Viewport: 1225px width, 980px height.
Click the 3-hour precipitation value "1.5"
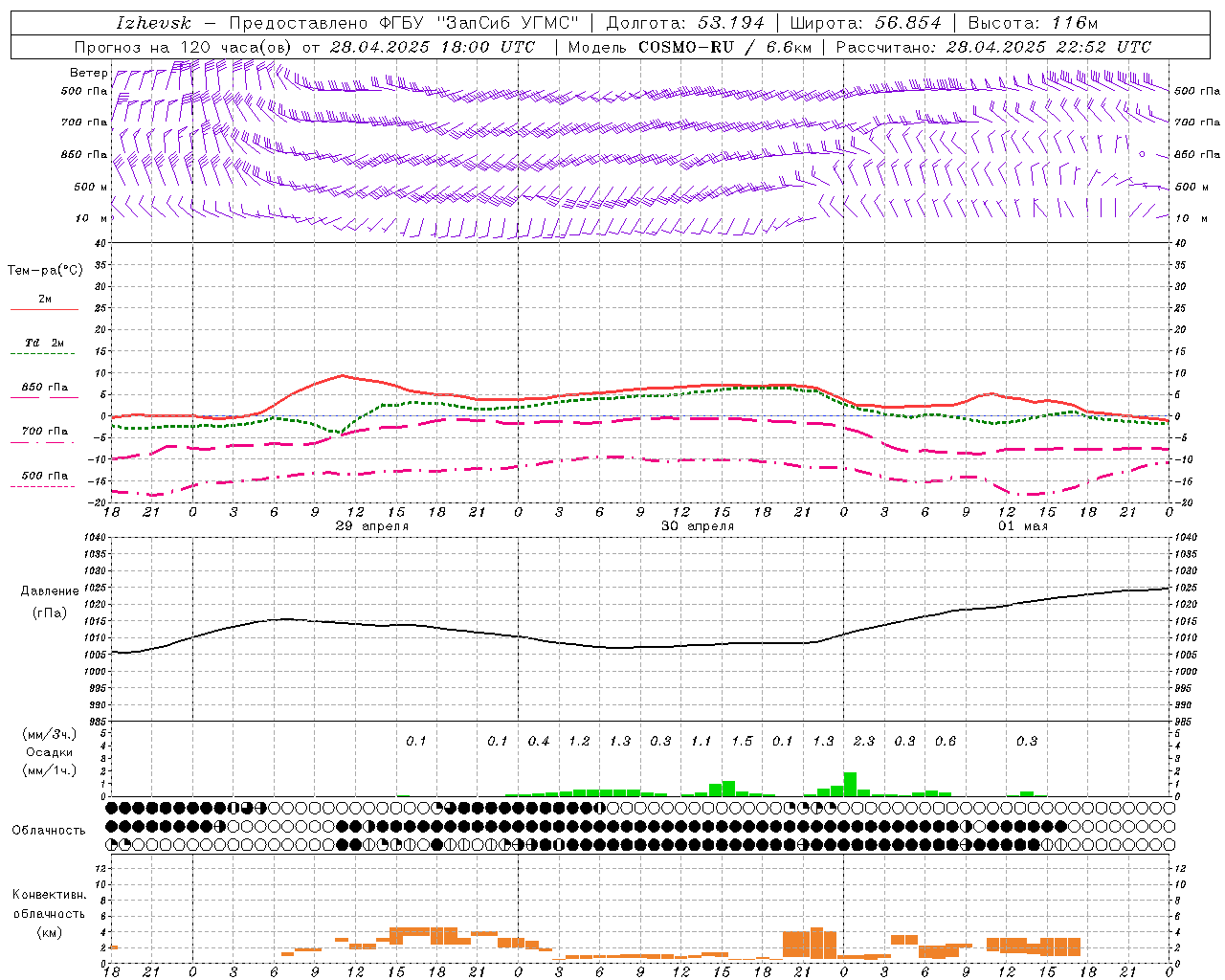tap(742, 742)
